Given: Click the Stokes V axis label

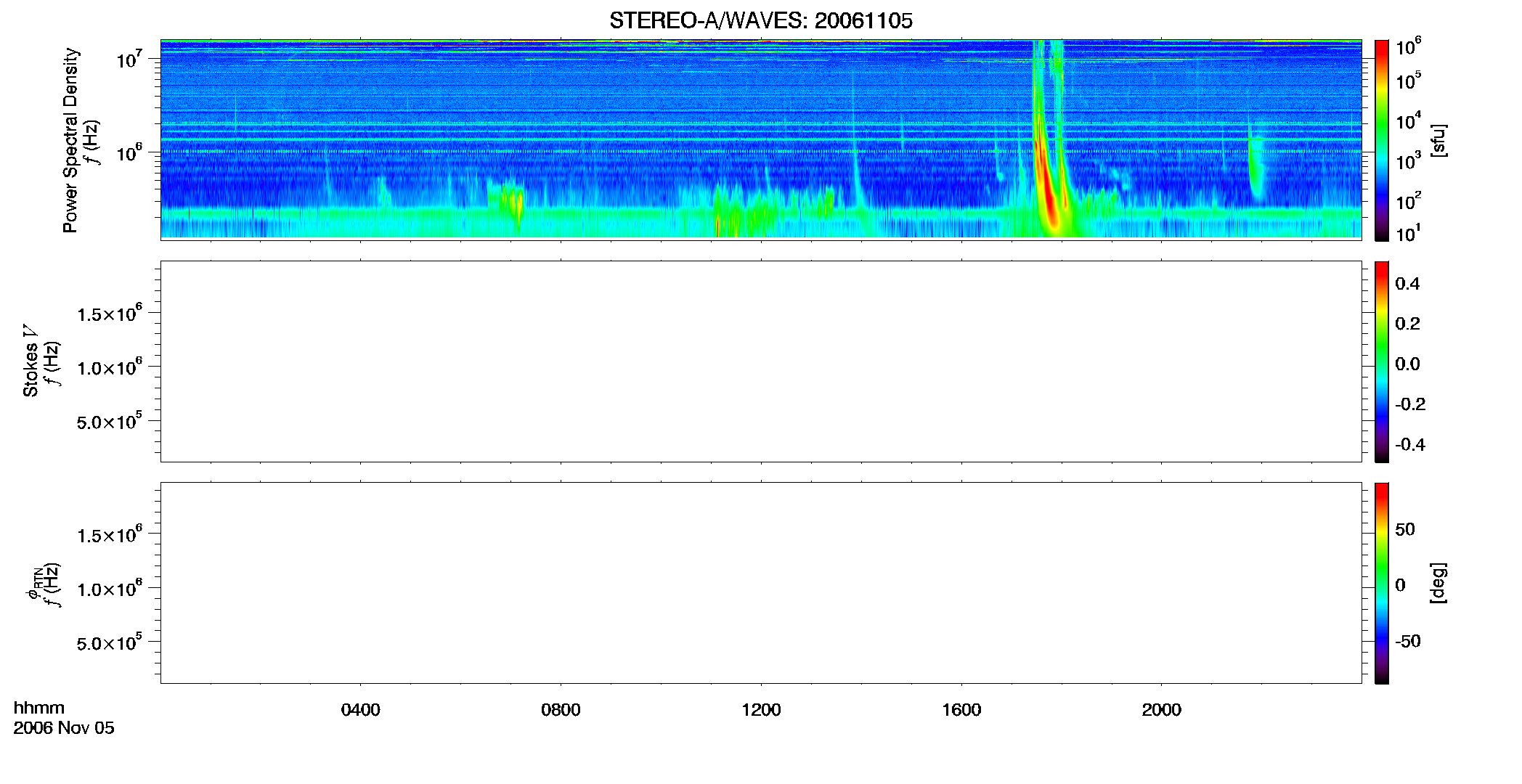Looking at the screenshot, I should tap(30, 361).
